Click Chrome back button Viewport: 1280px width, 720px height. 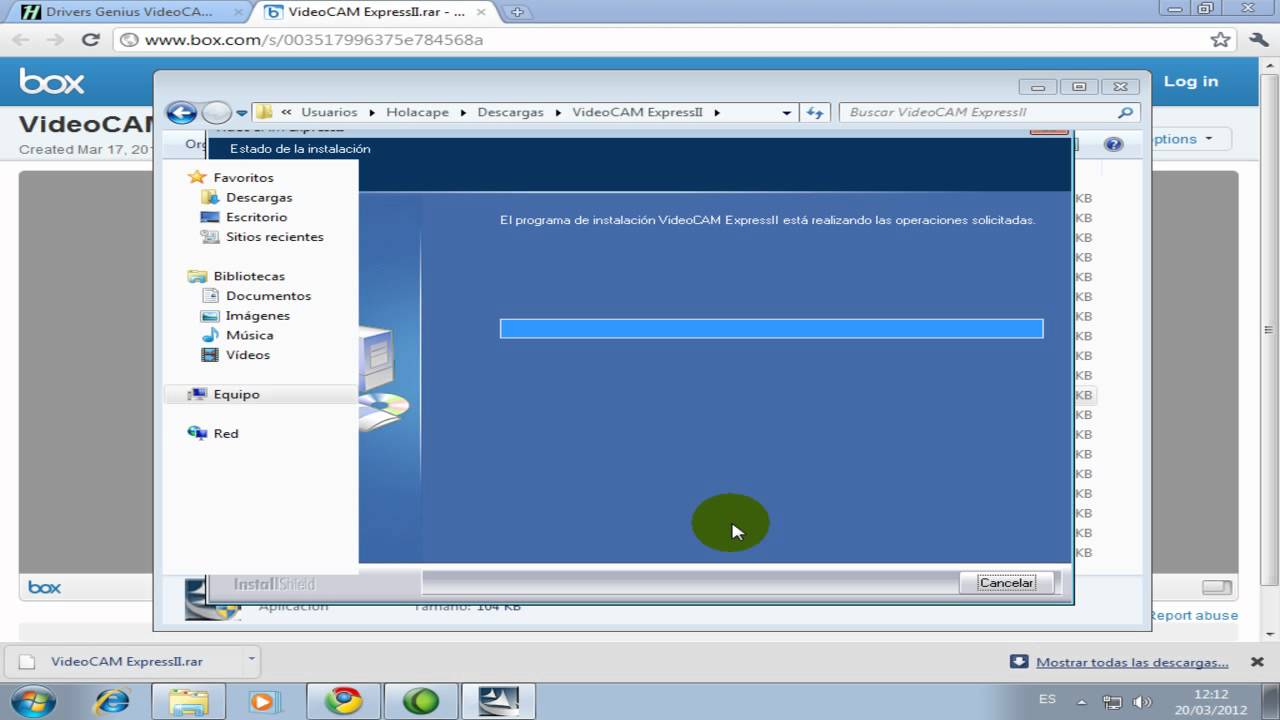21,40
